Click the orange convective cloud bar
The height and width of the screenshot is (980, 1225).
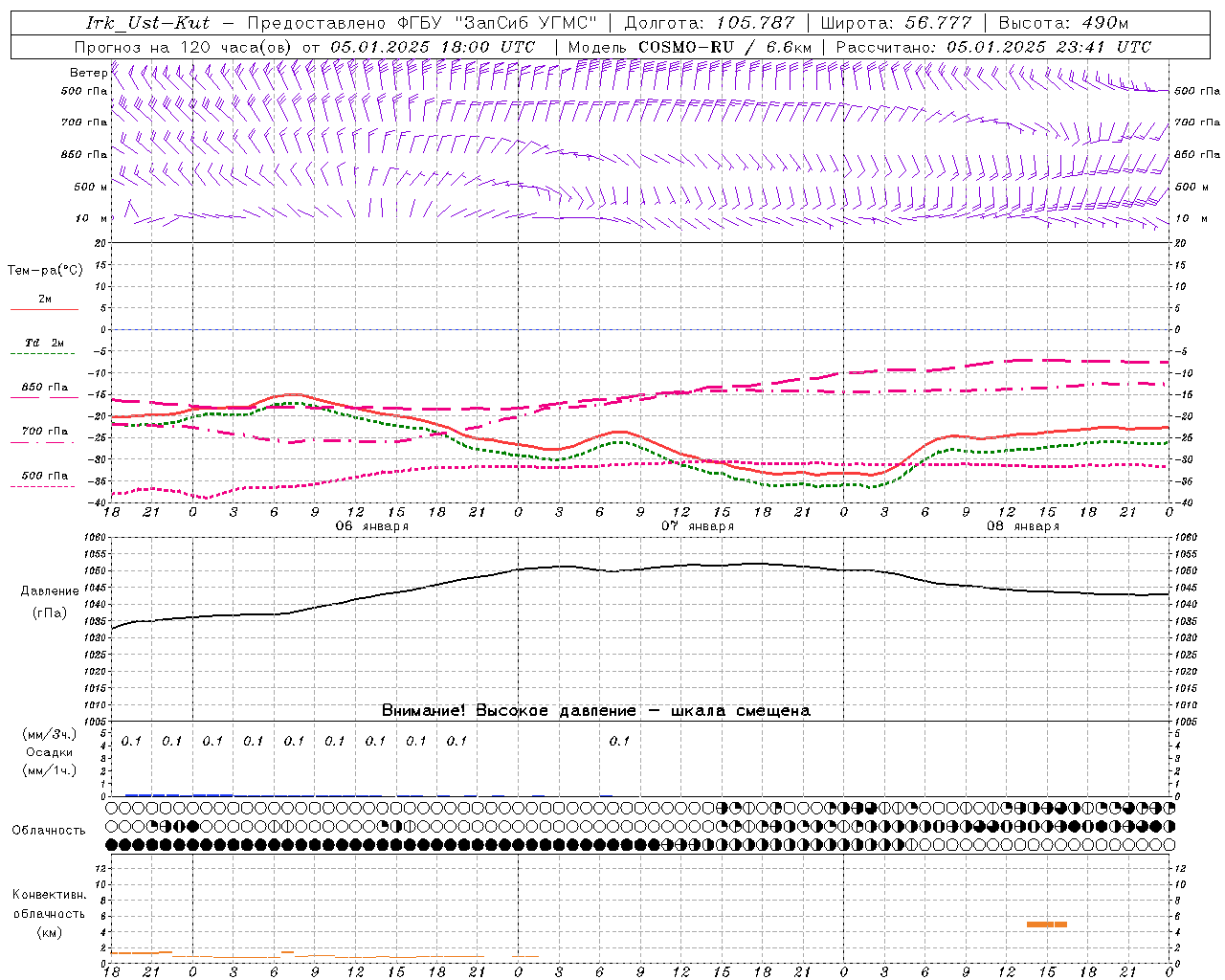click(1047, 924)
